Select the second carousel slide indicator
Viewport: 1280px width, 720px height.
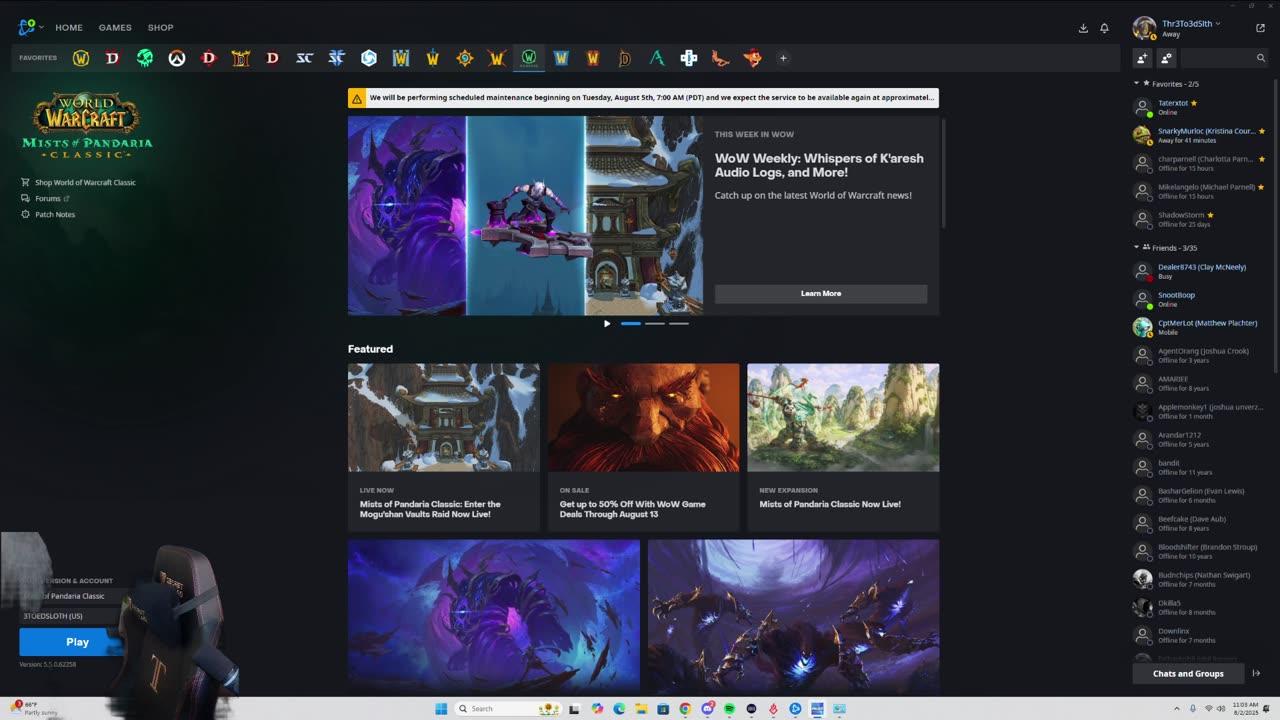pos(655,323)
